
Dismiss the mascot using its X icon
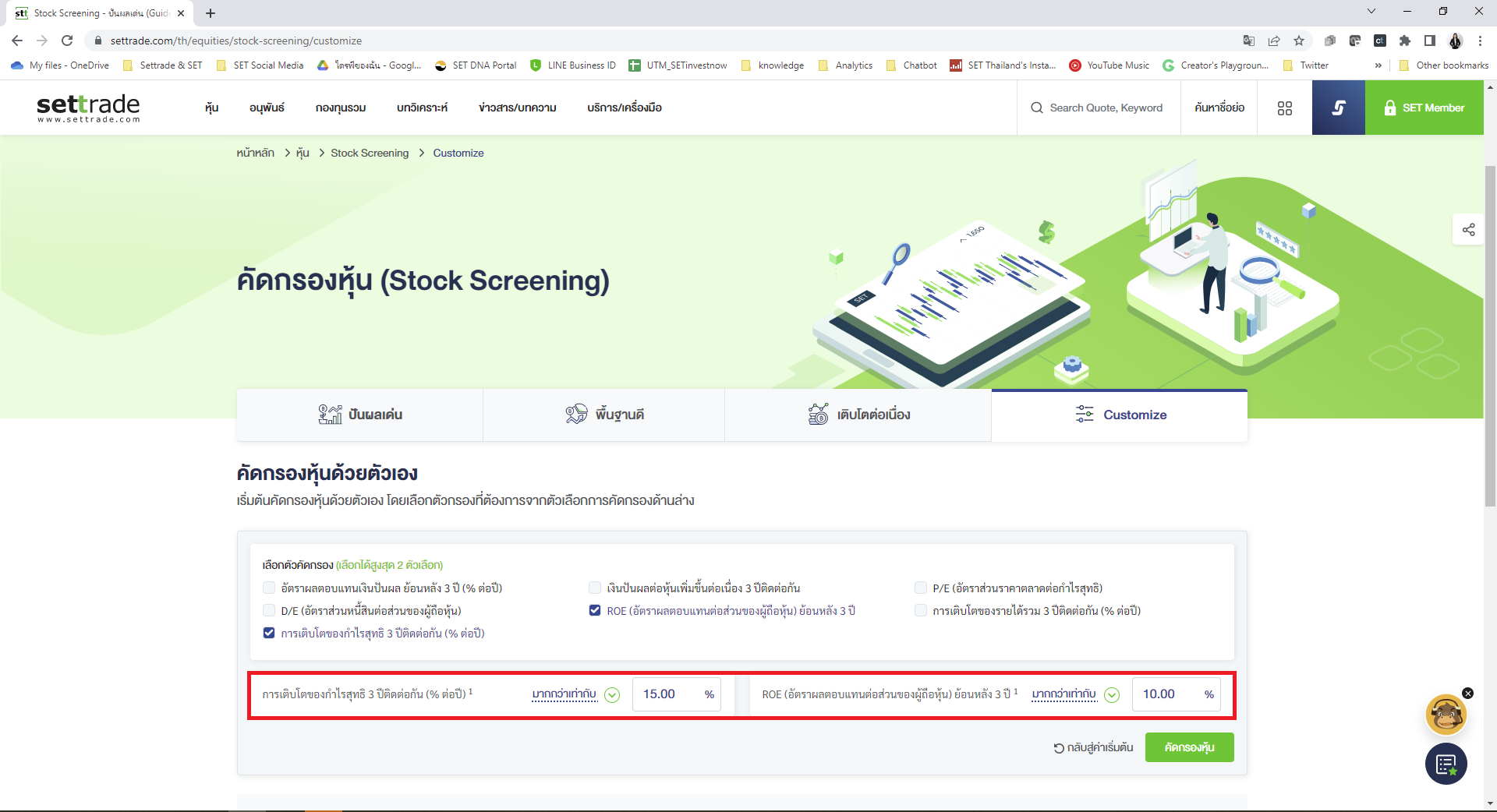[x=1469, y=693]
